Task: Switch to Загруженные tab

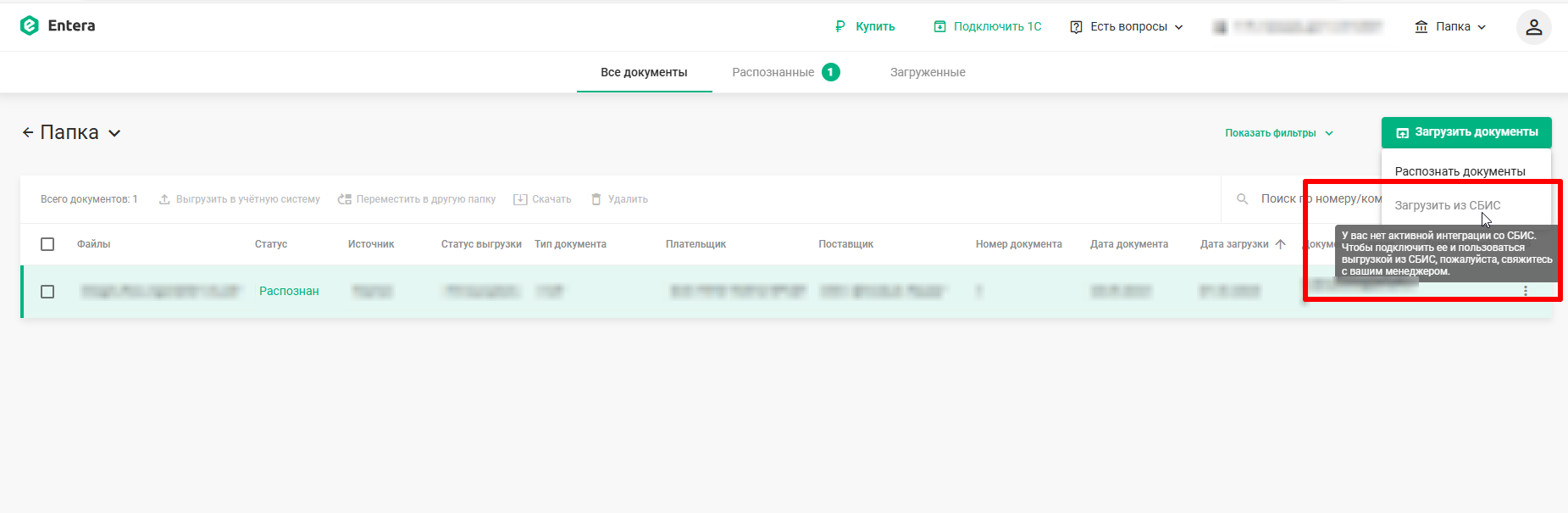Action: [x=928, y=72]
